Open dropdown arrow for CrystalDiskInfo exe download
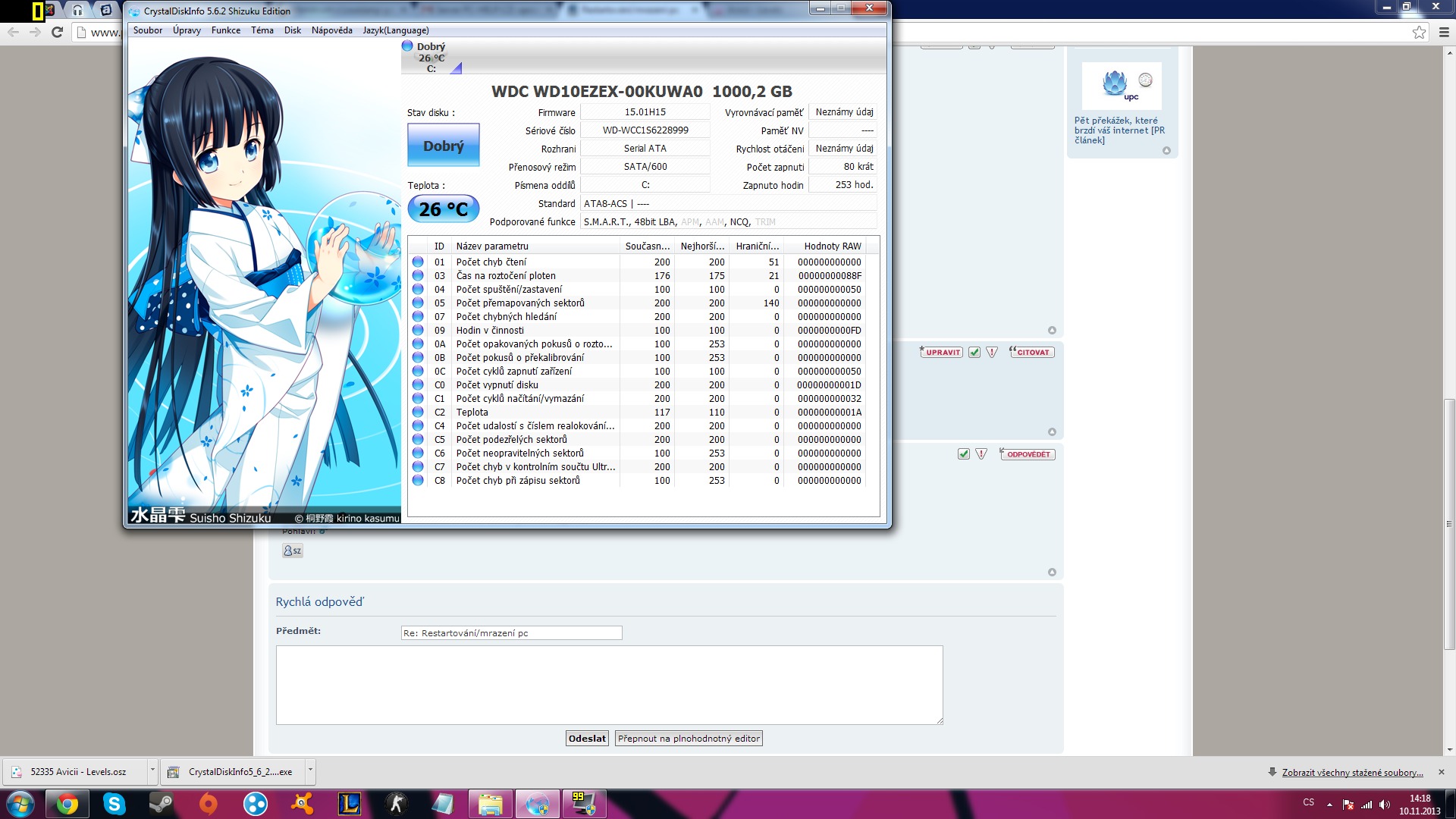Viewport: 1456px width, 819px height. coord(309,770)
